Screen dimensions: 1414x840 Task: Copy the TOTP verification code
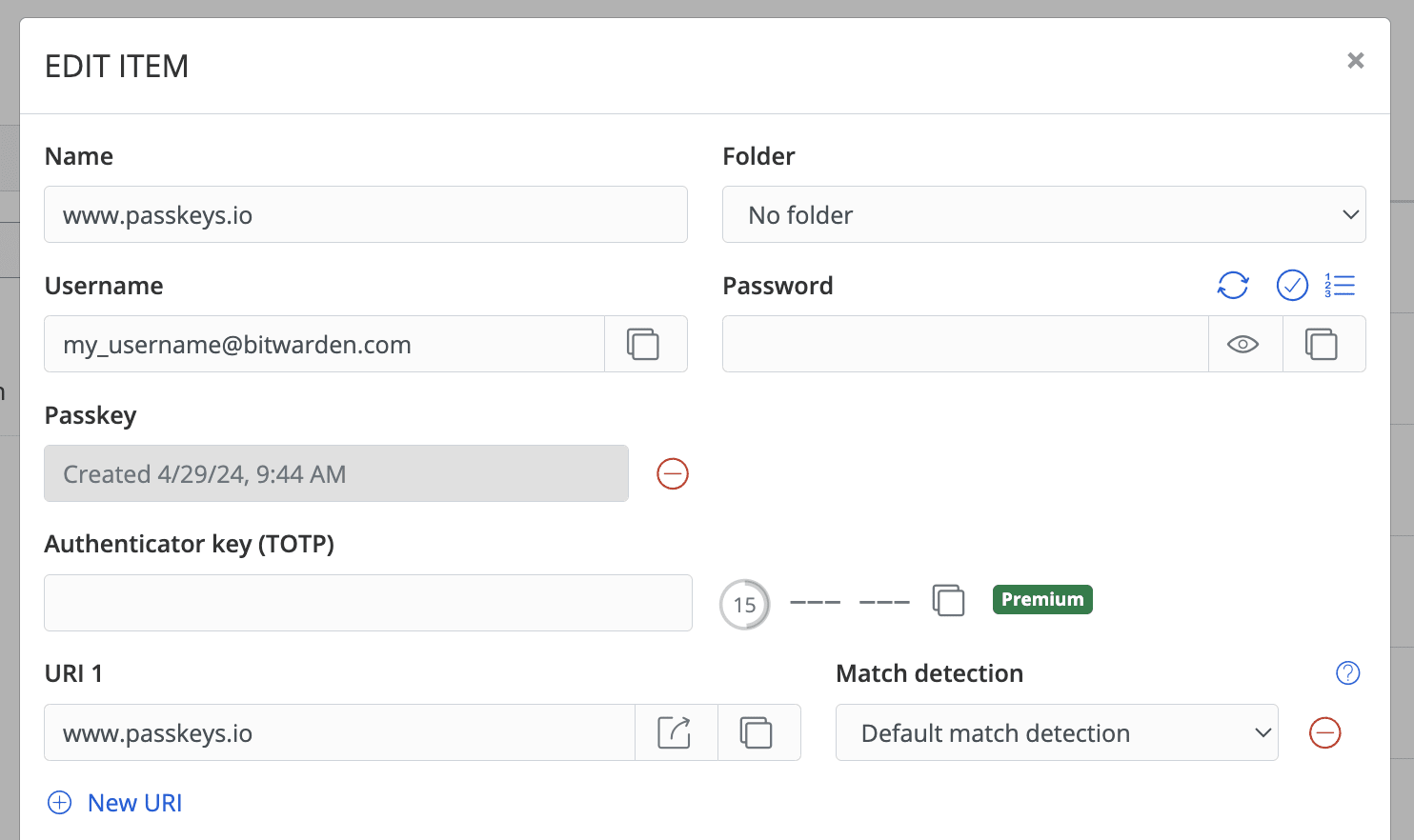tap(948, 600)
